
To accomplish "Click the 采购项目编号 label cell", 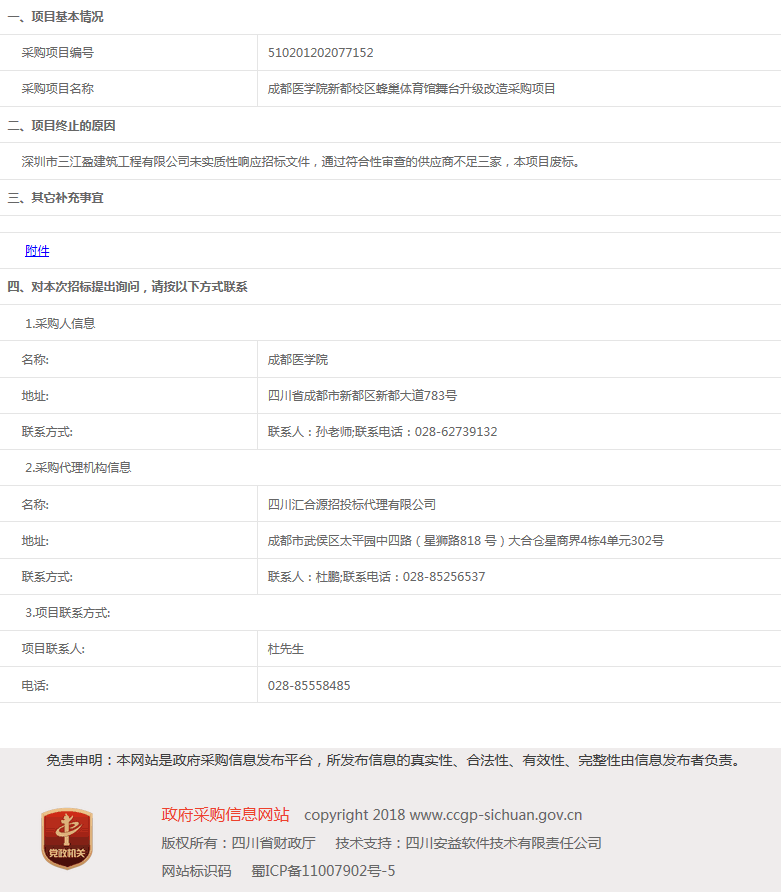I will click(x=129, y=53).
